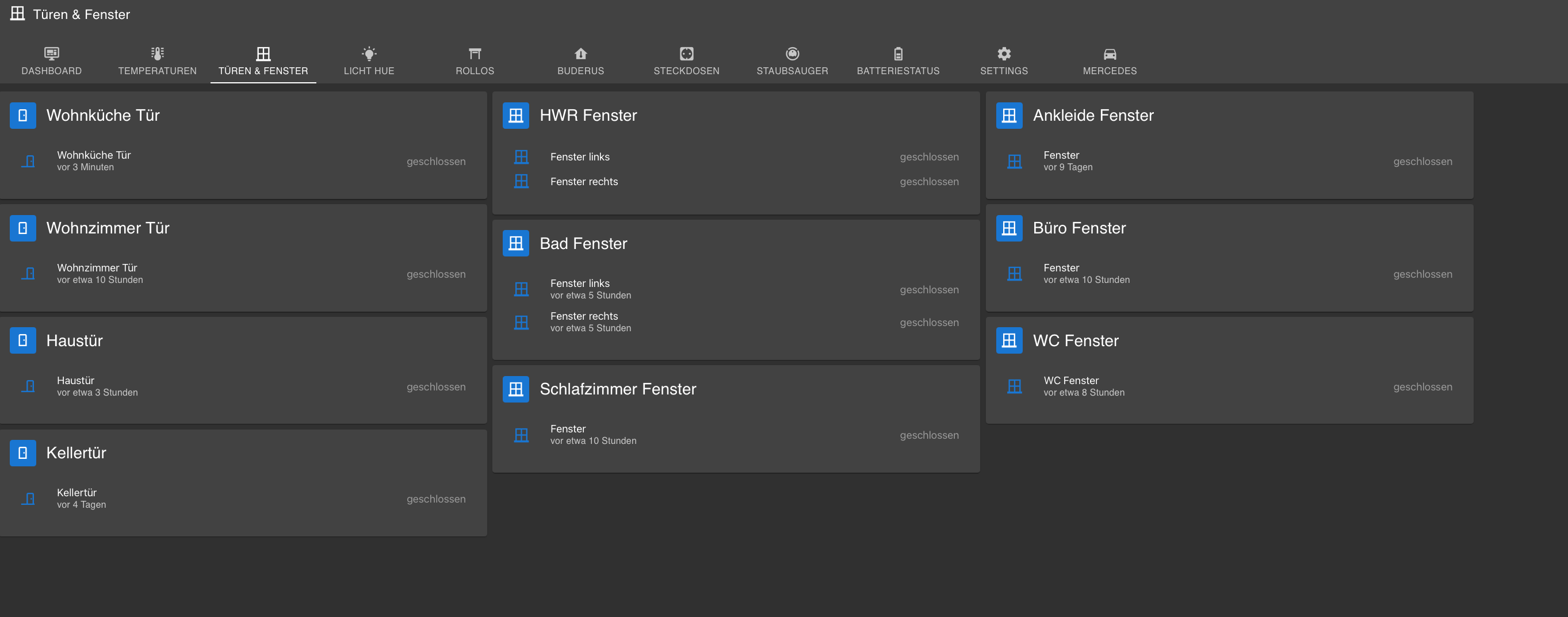Click geschlossen state of Kellertür
The width and height of the screenshot is (1568, 617).
coord(436,499)
